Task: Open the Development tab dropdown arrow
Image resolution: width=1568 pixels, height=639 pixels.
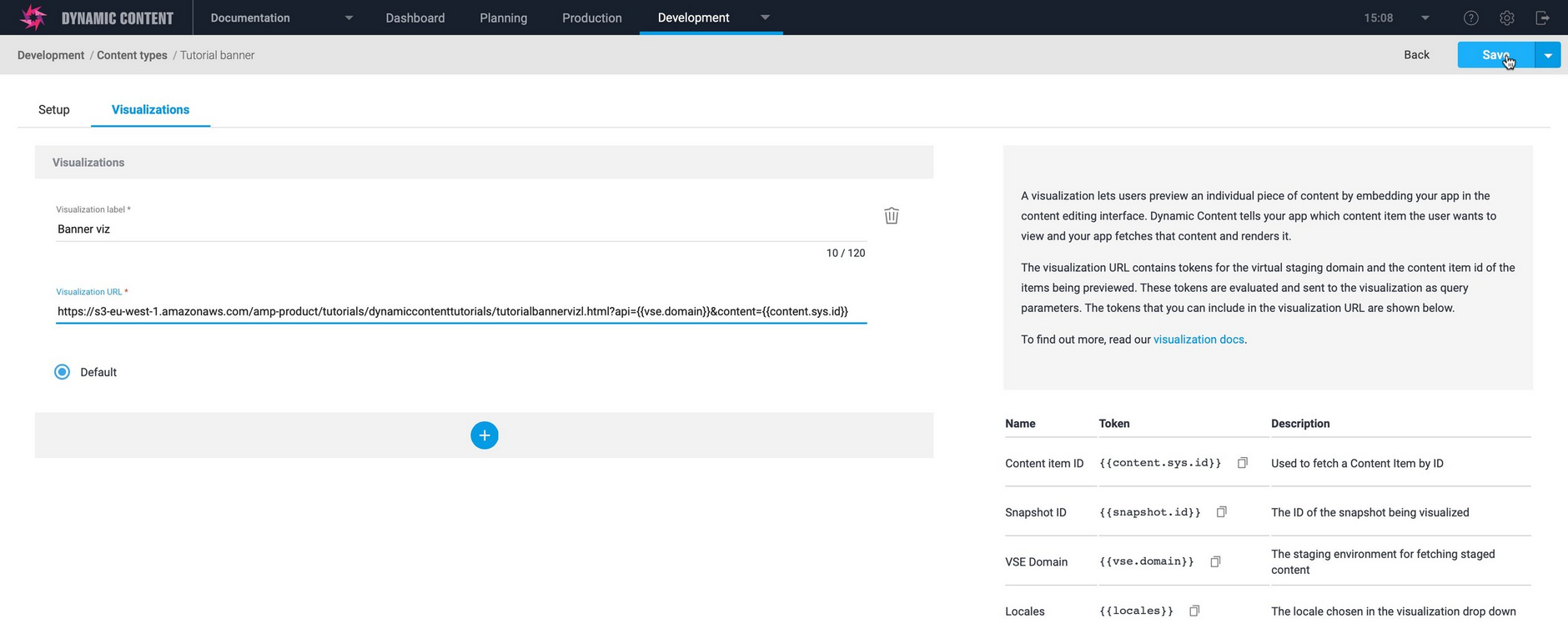Action: point(765,18)
